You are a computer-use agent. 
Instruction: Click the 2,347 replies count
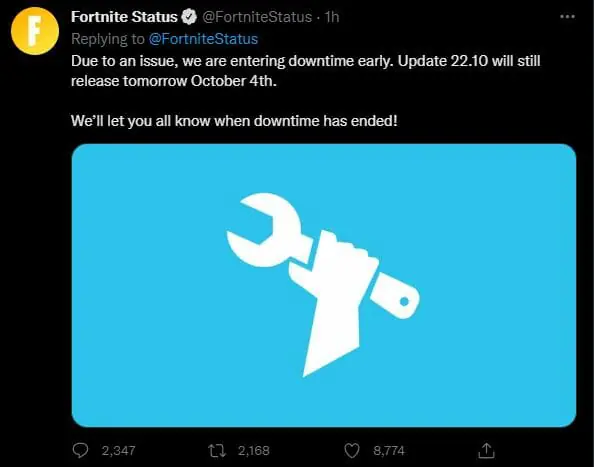(x=119, y=451)
